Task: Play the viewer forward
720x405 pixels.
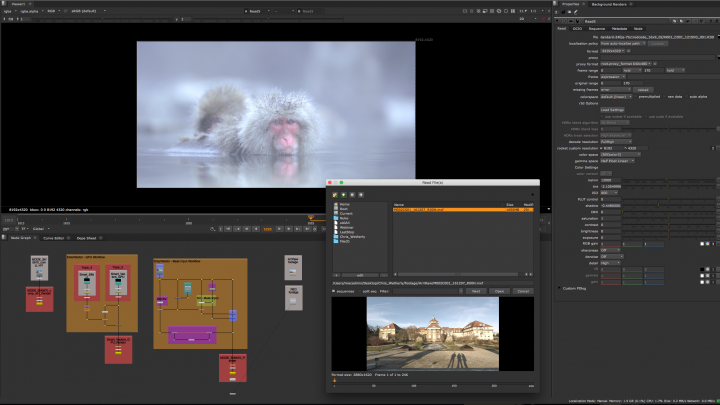Action: coord(279,229)
